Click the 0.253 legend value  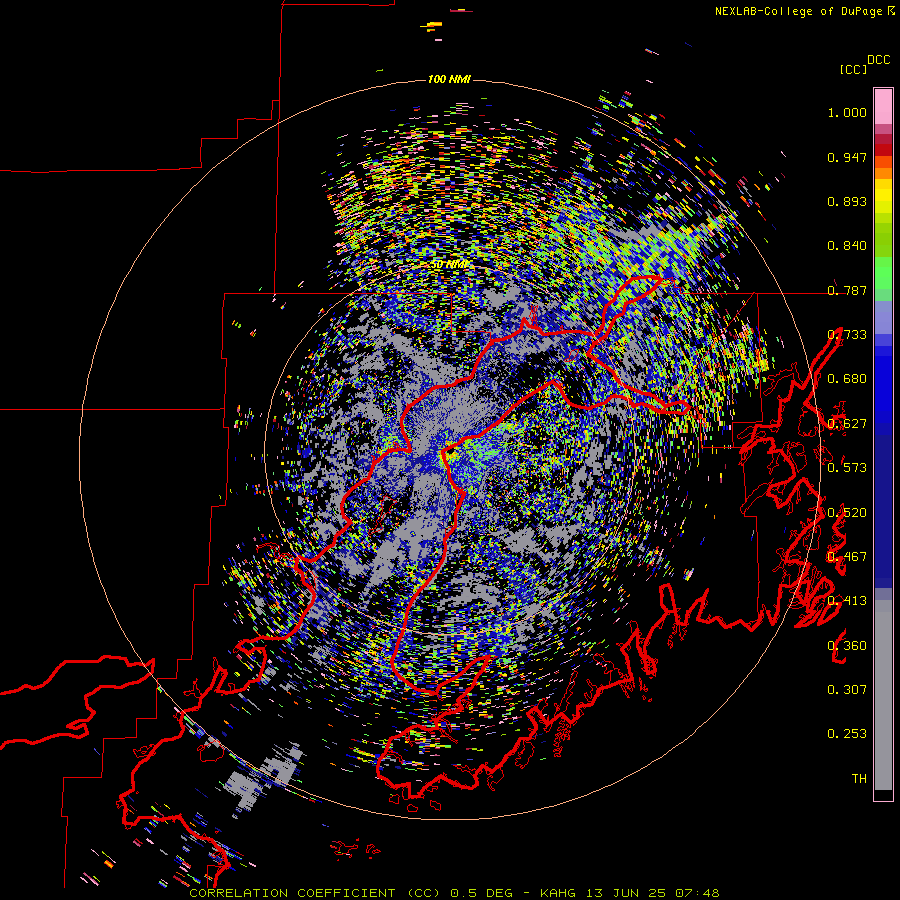coord(847,734)
